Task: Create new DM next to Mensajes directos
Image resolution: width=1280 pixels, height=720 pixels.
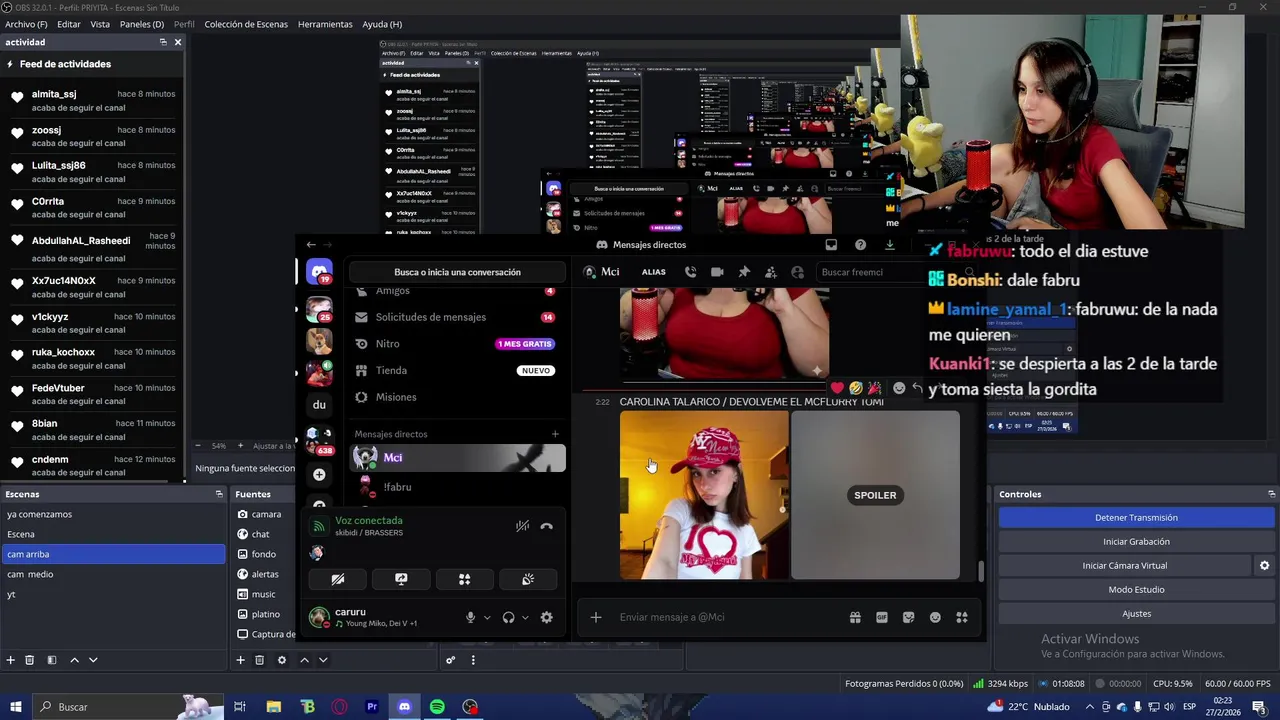Action: coord(555,434)
